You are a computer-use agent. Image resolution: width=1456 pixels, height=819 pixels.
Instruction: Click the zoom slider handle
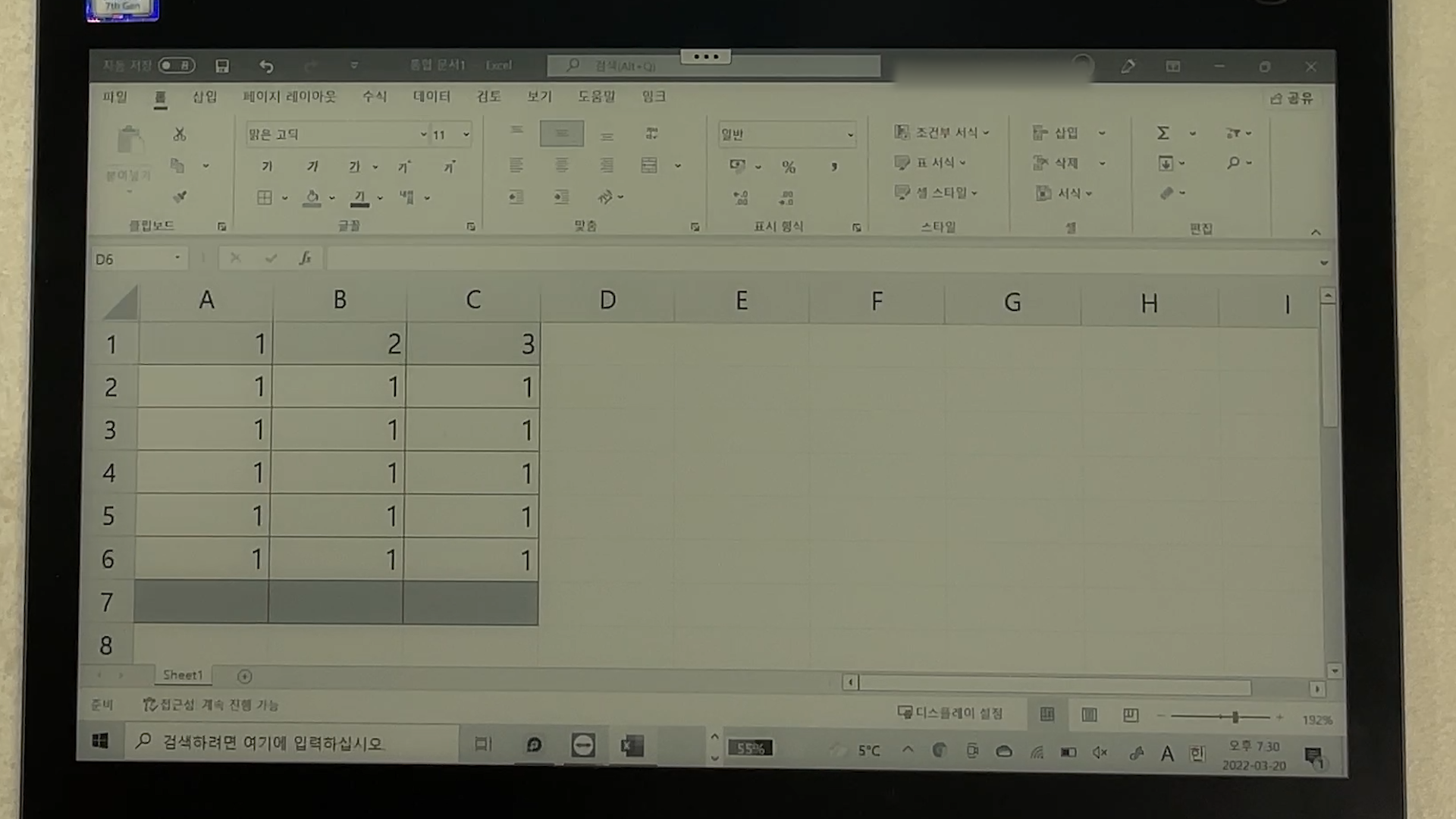tap(1235, 717)
